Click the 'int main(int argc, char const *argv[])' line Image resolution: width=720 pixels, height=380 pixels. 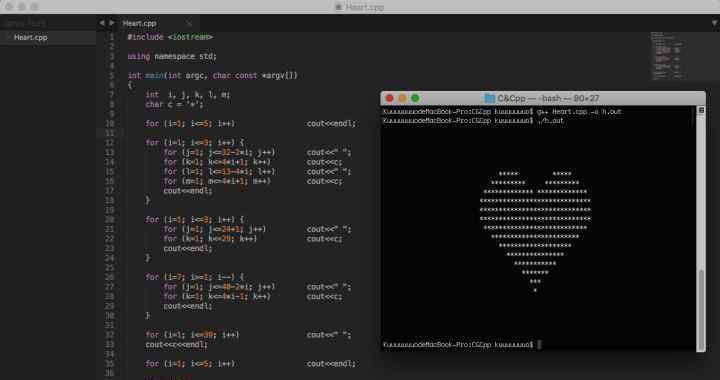(x=212, y=75)
